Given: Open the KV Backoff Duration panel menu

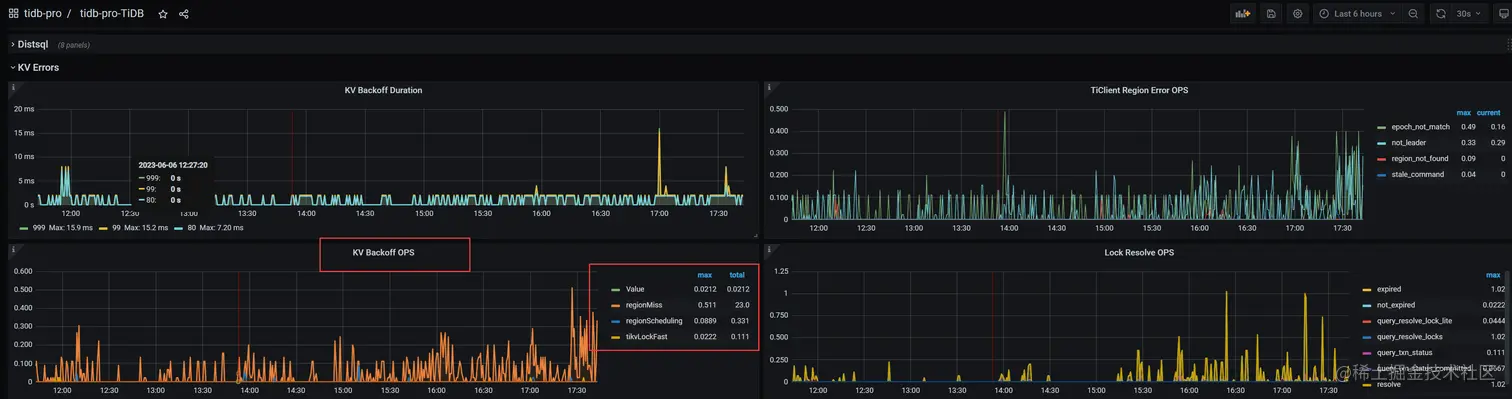Looking at the screenshot, I should [x=383, y=90].
